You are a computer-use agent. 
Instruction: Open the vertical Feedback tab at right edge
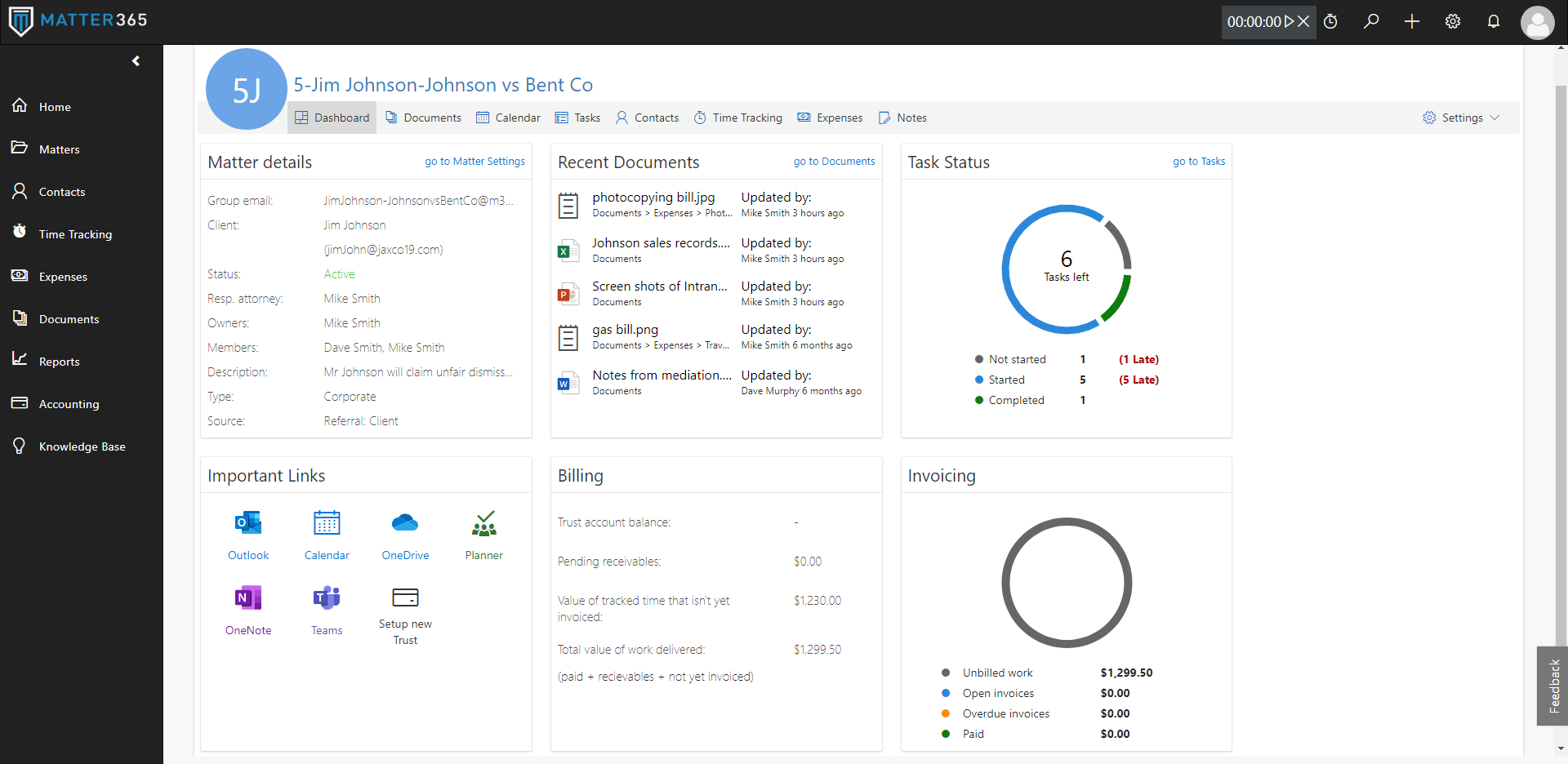pyautogui.click(x=1553, y=686)
